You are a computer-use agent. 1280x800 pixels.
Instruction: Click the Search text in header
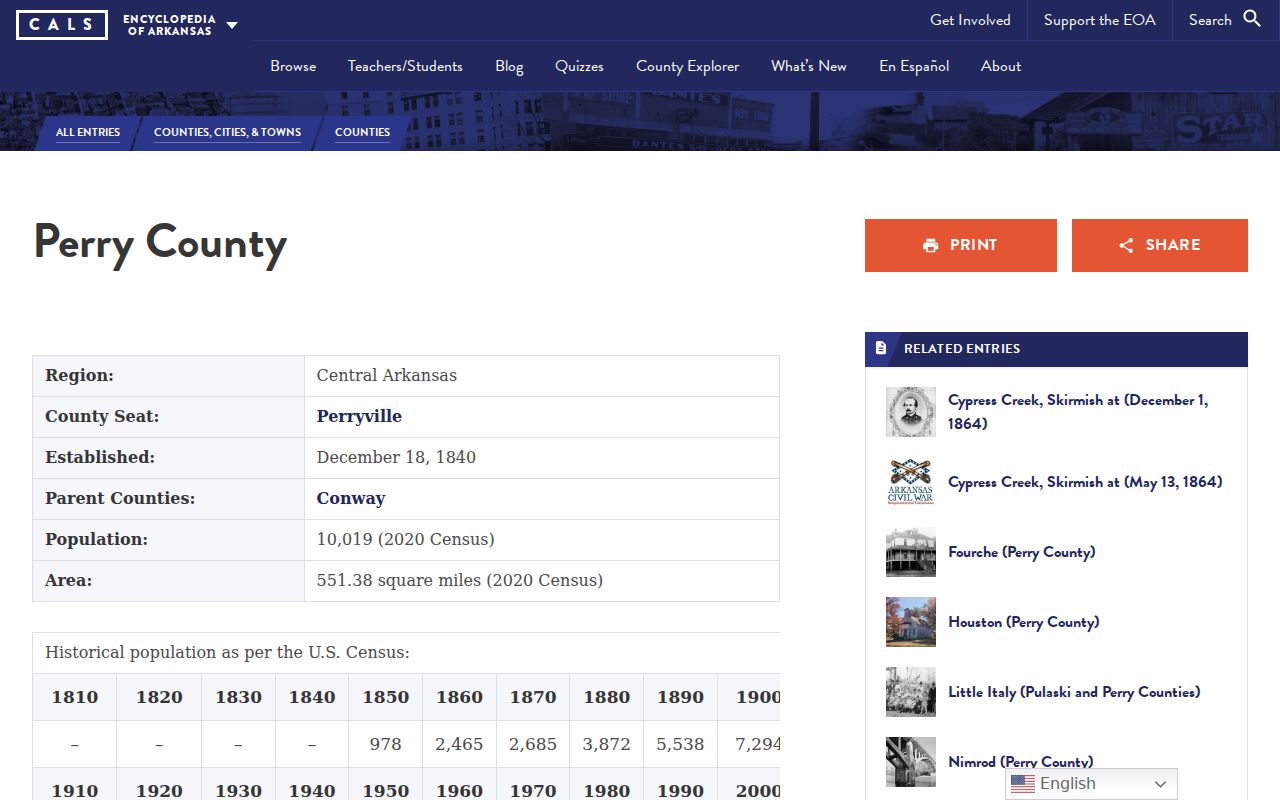pos(1210,20)
